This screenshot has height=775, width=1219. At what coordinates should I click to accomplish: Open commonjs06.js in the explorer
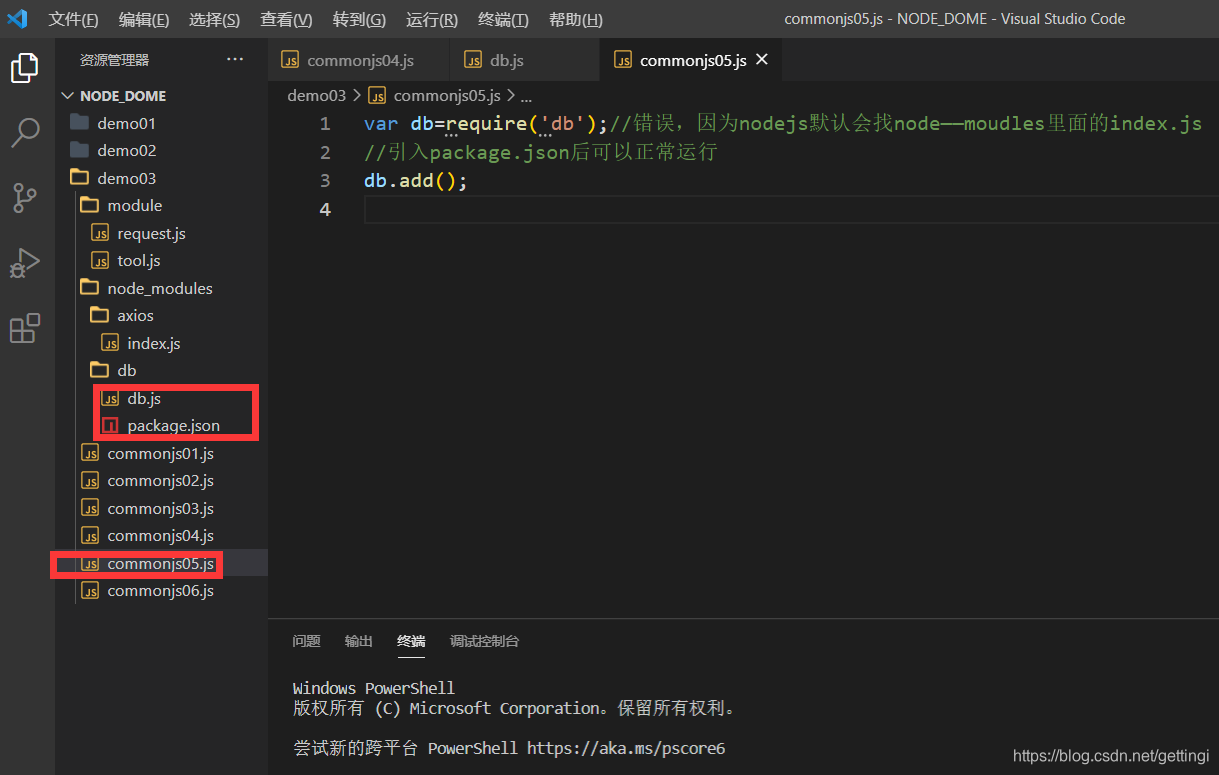tap(161, 591)
